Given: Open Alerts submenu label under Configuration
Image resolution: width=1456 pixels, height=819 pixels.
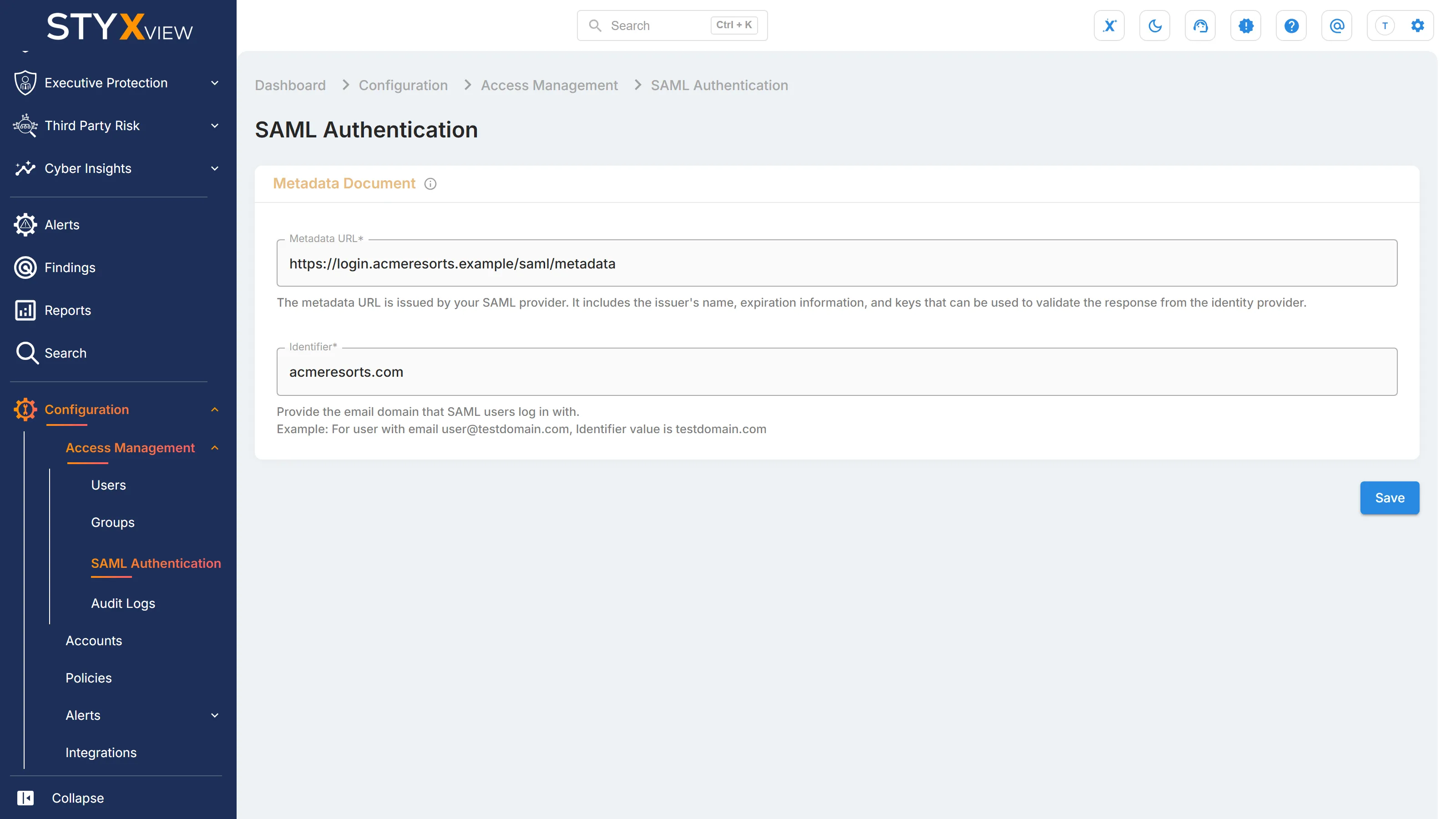Looking at the screenshot, I should [x=83, y=716].
